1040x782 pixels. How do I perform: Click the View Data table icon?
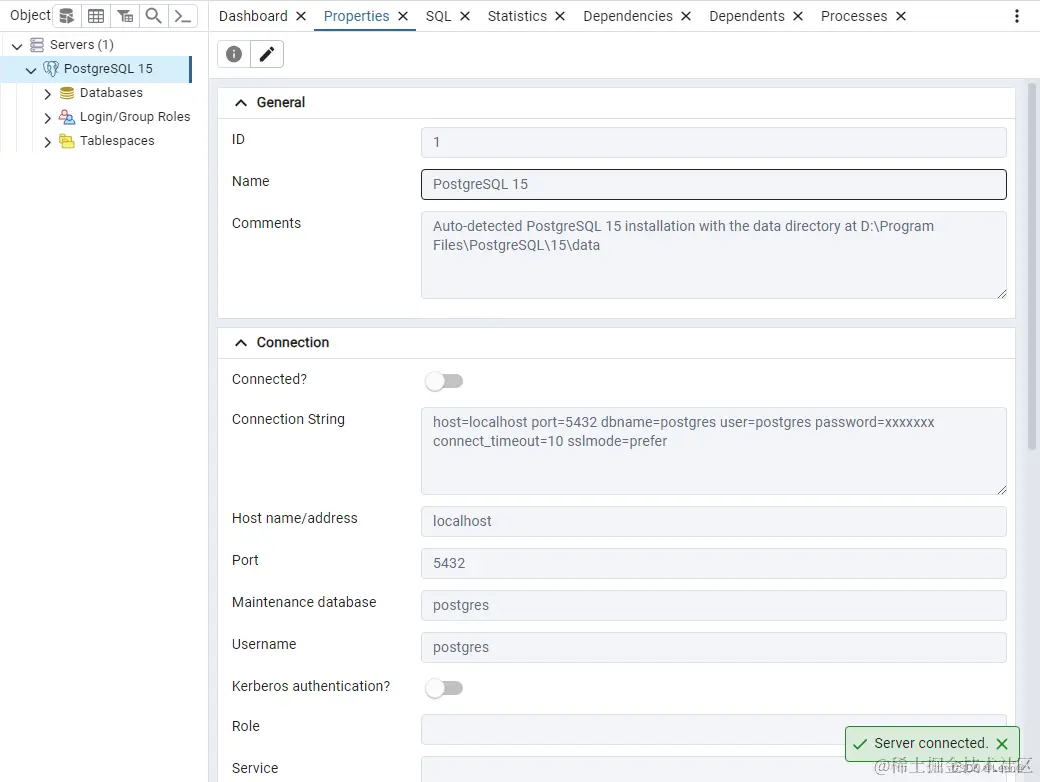[x=96, y=16]
